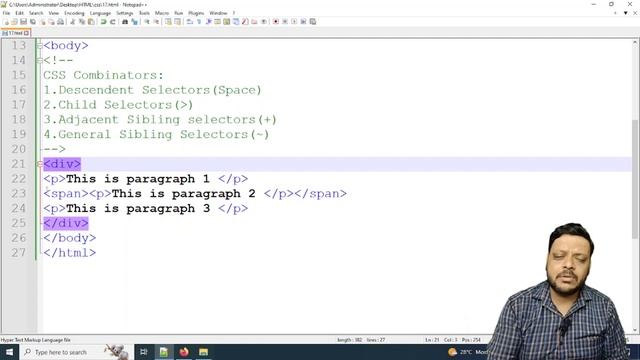Collapse the div fold marker on line 21
Viewport: 640px width, 360px height.
pyautogui.click(x=39, y=164)
